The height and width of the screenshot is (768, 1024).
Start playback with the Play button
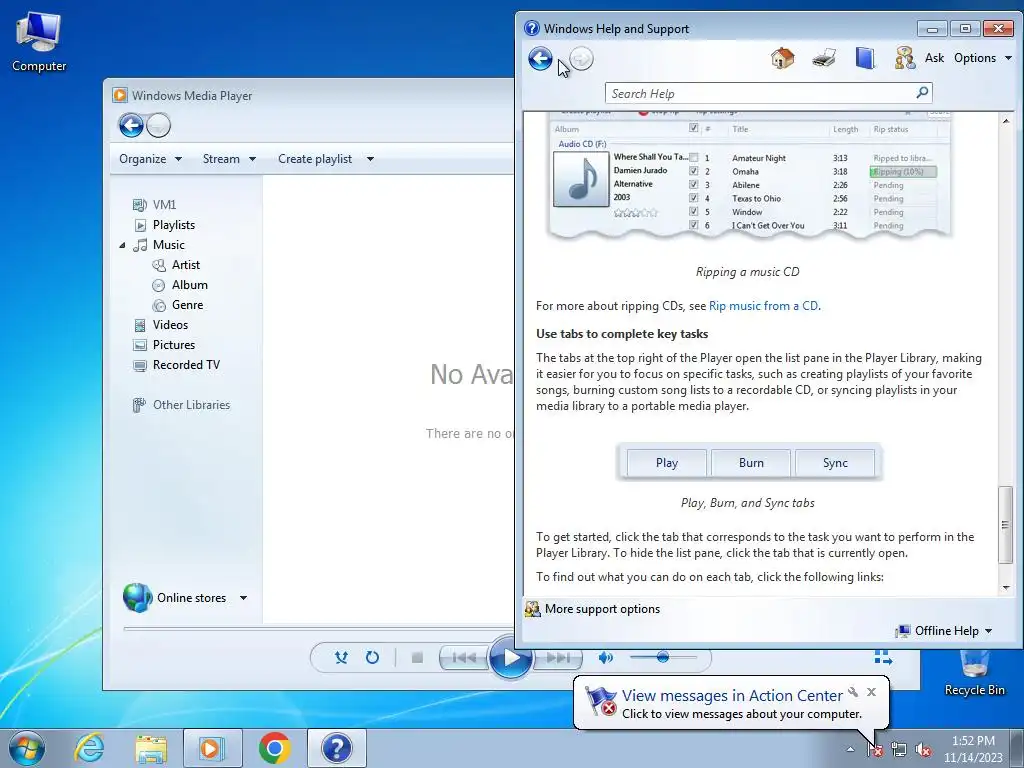[511, 658]
